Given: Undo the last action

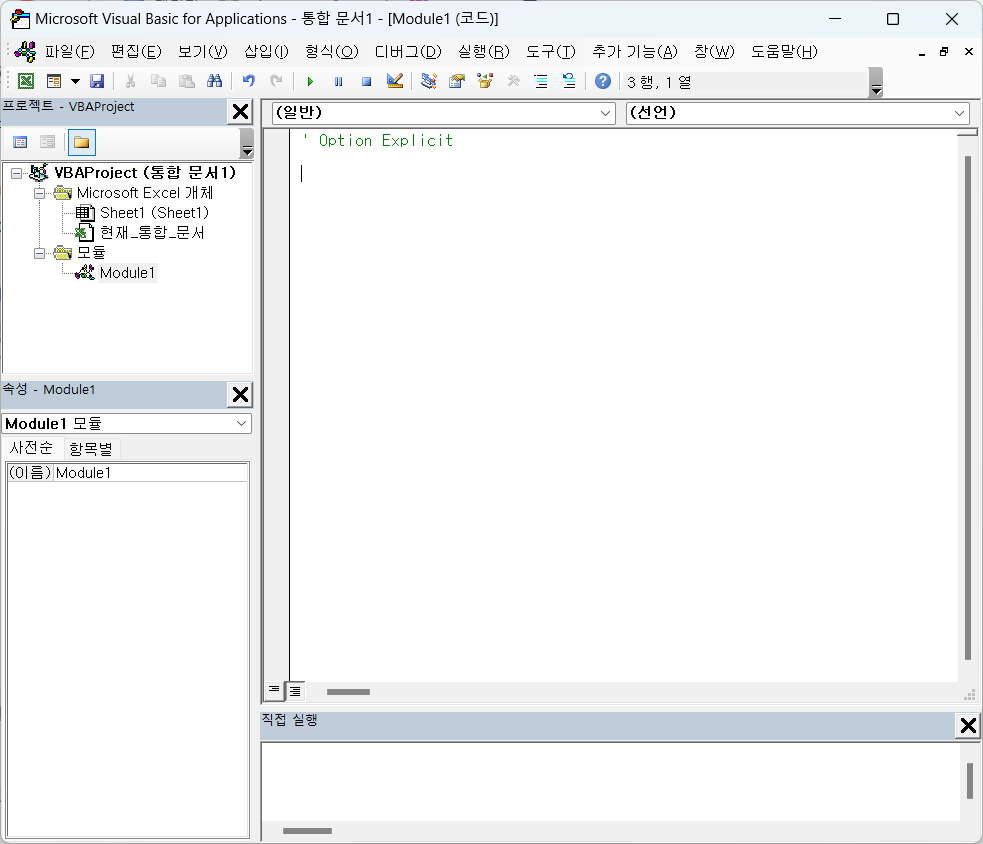Looking at the screenshot, I should click(249, 81).
